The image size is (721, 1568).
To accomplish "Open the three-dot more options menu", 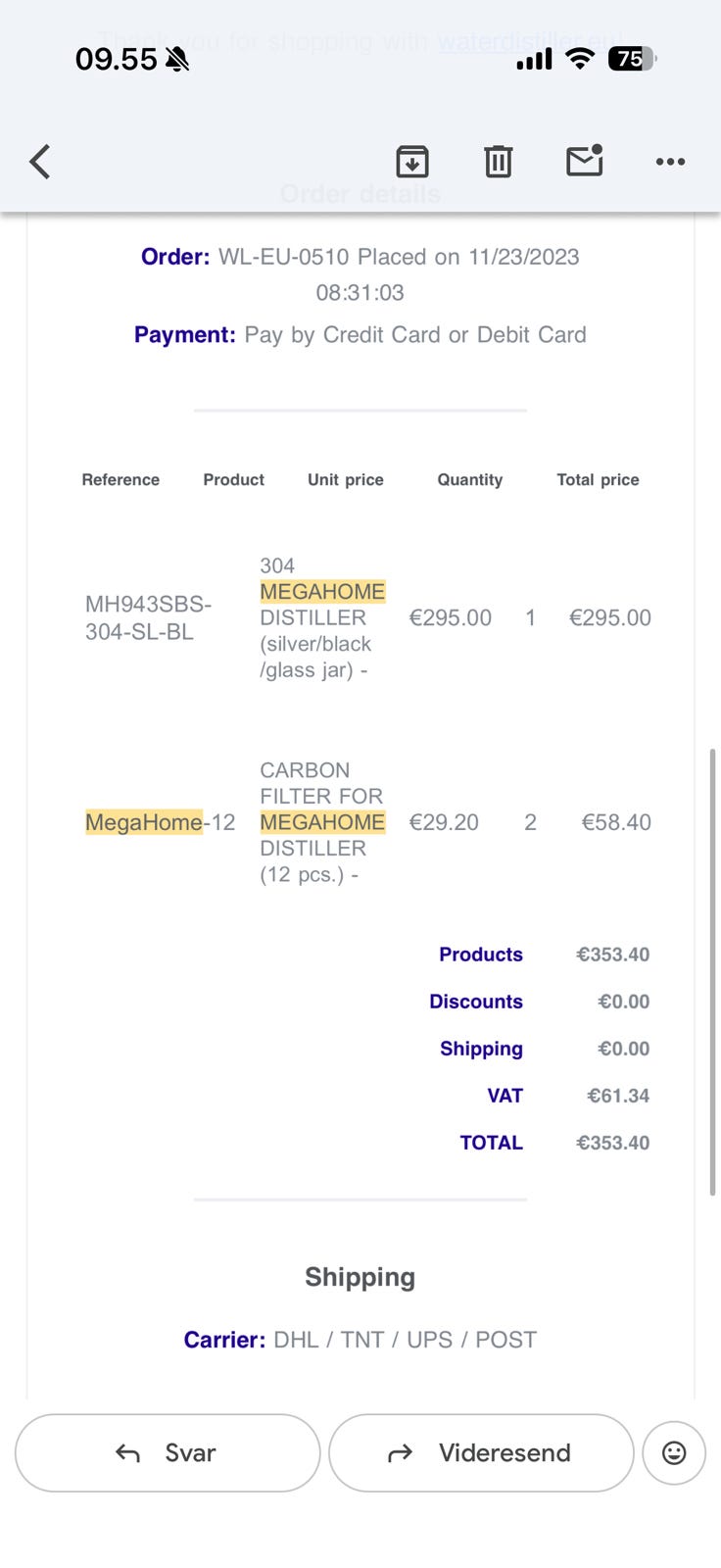I will (x=670, y=162).
